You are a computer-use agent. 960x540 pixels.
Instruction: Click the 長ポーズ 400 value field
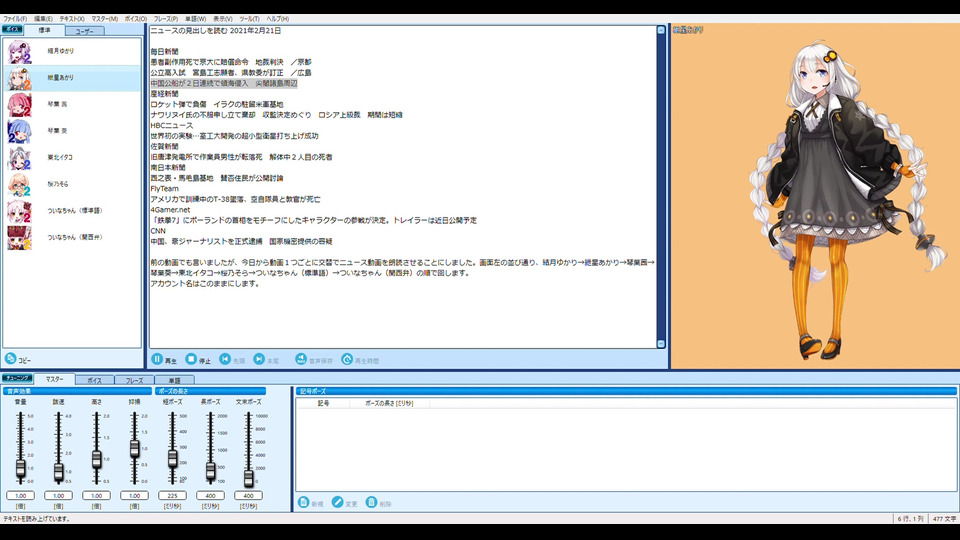tap(210, 495)
